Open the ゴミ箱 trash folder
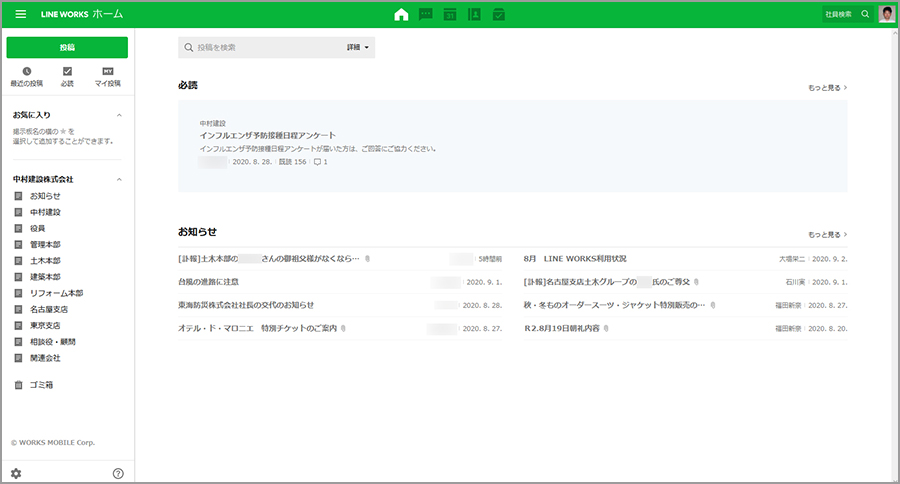The width and height of the screenshot is (900, 484). [43, 385]
